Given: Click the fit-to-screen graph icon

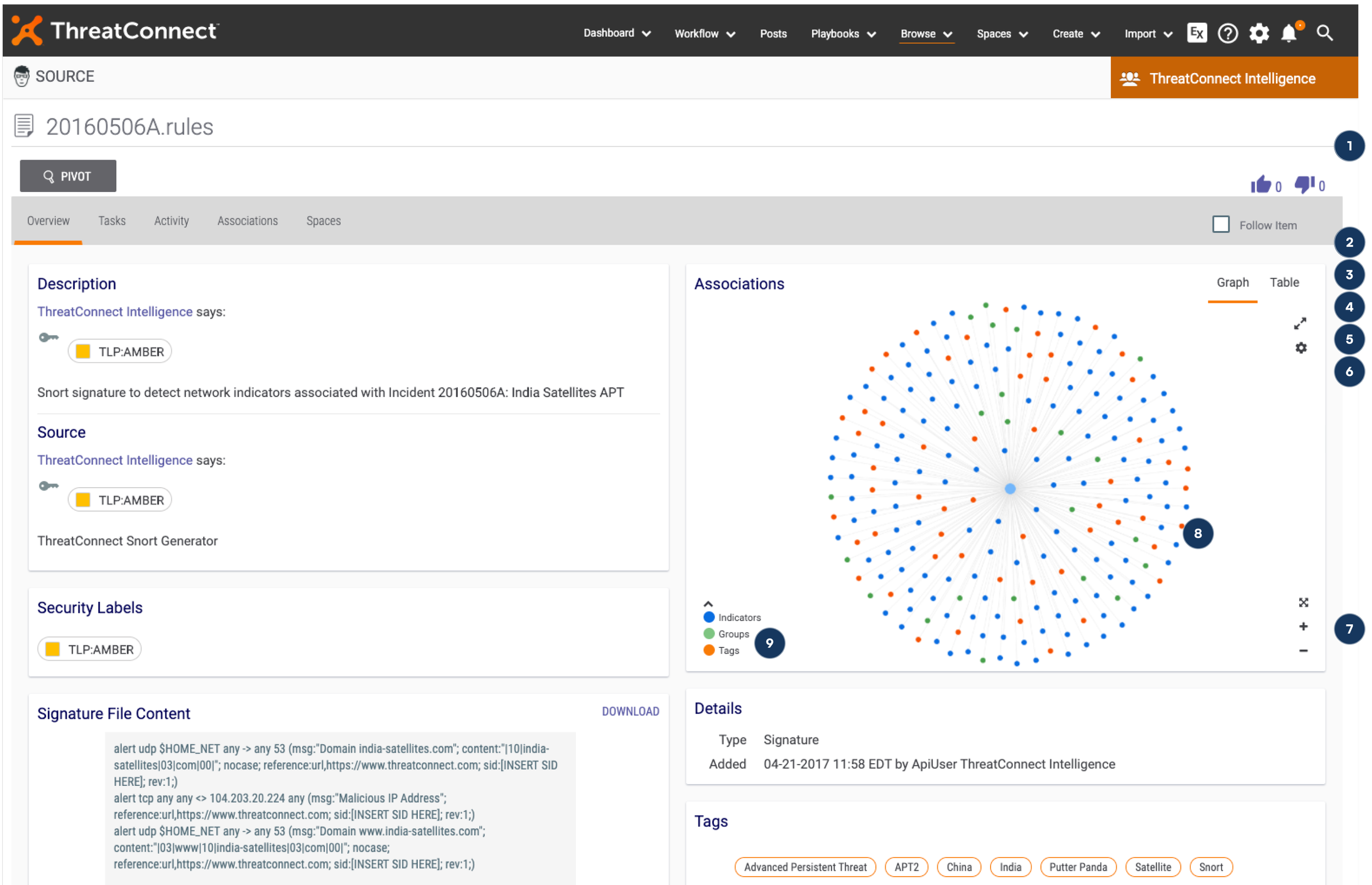Looking at the screenshot, I should tap(1303, 602).
